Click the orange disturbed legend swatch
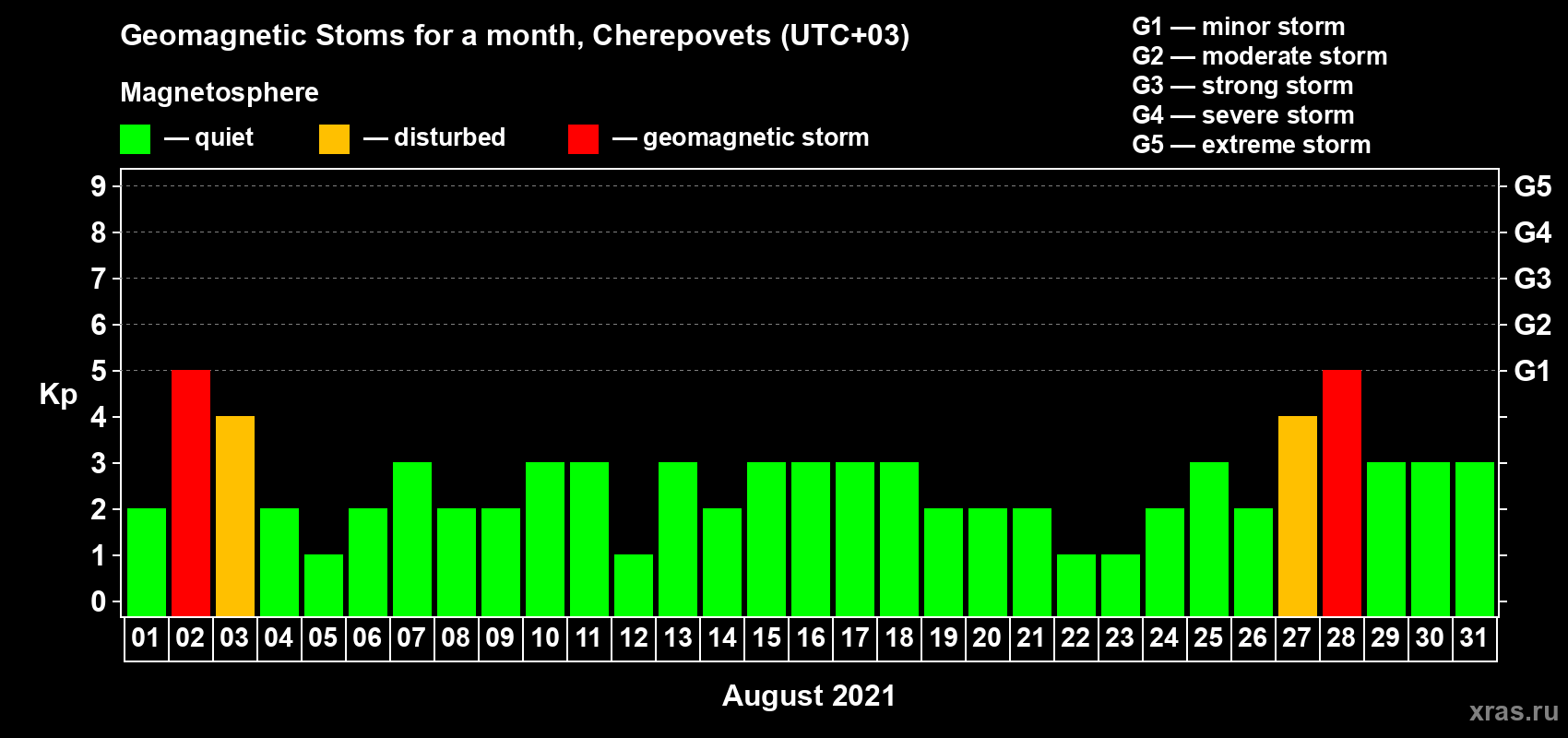Screen dimensions: 1568x738 (334, 139)
